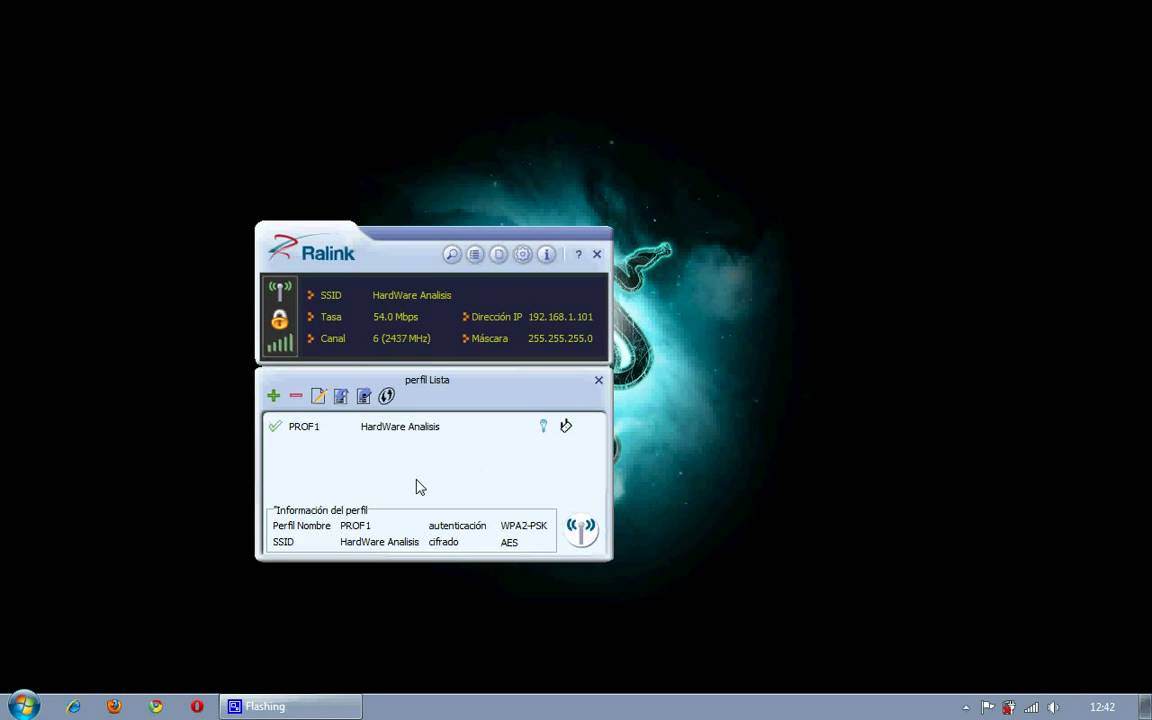Image resolution: width=1152 pixels, height=720 pixels.
Task: Click the perfil Lista panel title
Action: pos(427,380)
